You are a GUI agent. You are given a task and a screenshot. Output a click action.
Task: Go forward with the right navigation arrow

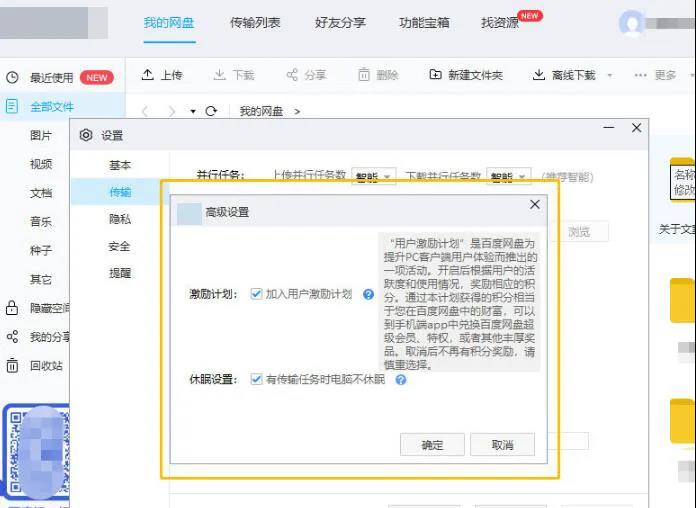coord(172,111)
